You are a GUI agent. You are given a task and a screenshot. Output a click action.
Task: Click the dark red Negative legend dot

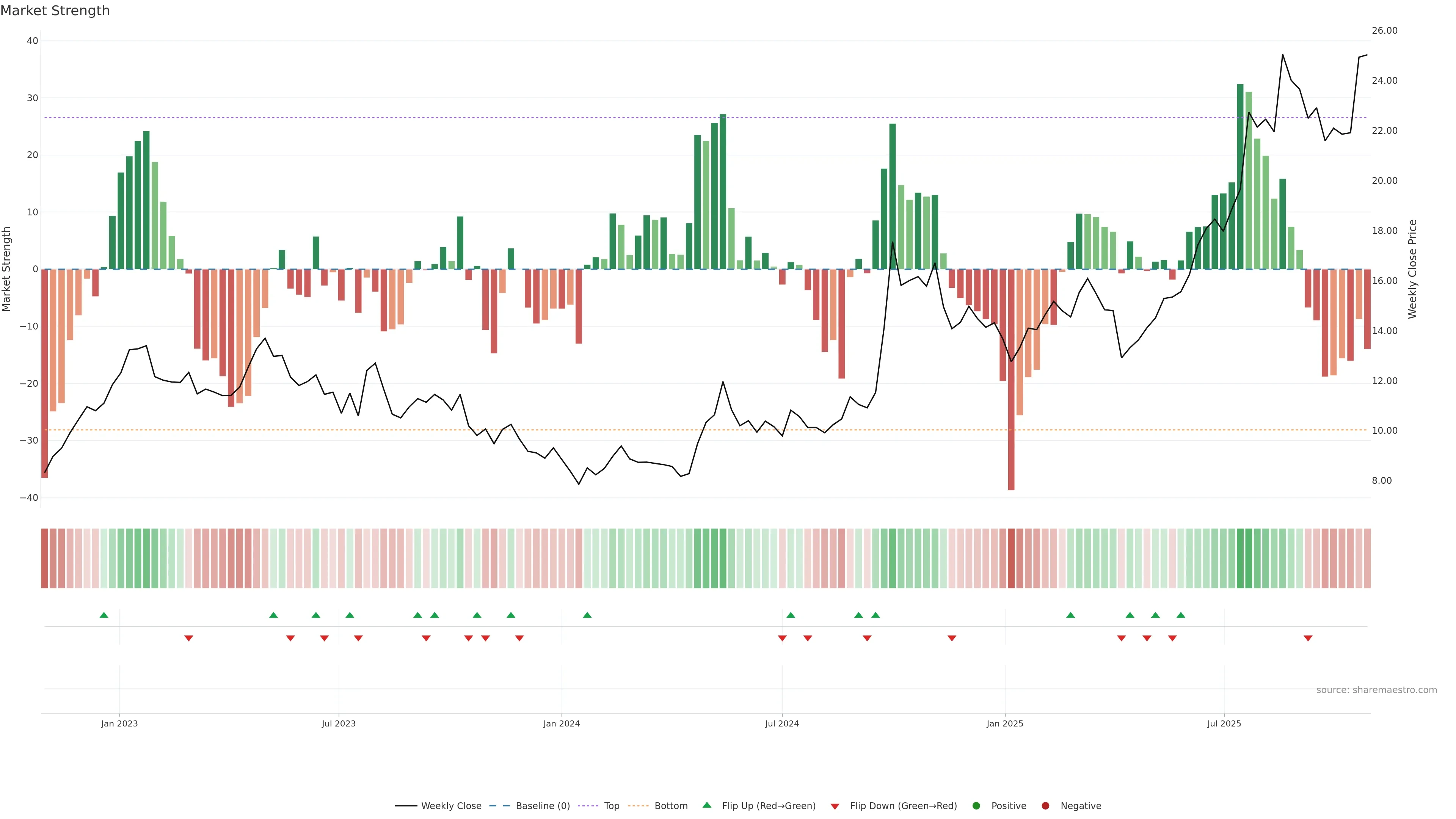pyautogui.click(x=1045, y=806)
